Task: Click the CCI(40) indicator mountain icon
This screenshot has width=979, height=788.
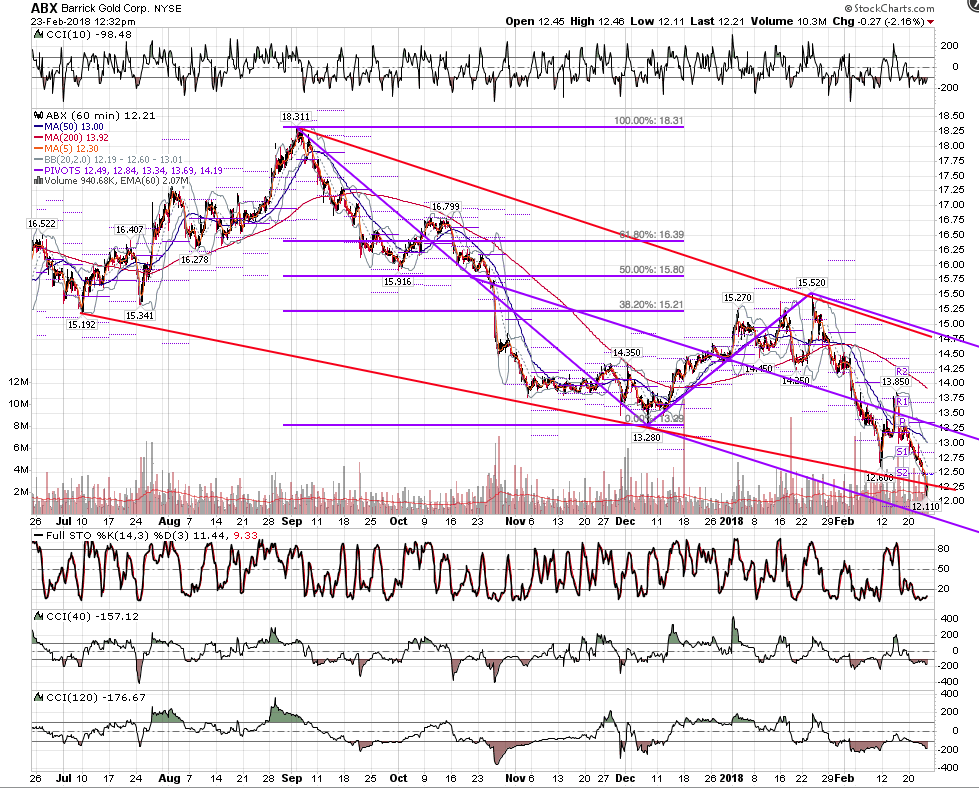Action: [37, 616]
